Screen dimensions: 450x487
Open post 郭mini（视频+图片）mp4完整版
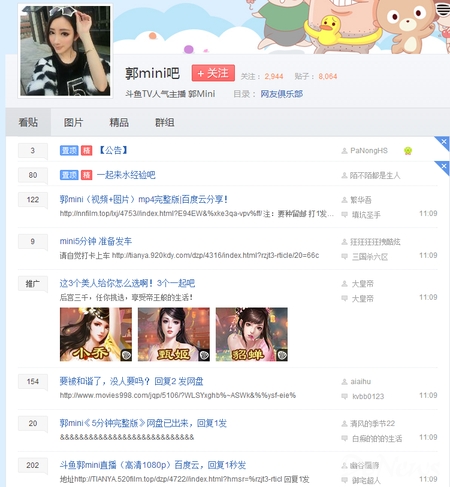144,199
